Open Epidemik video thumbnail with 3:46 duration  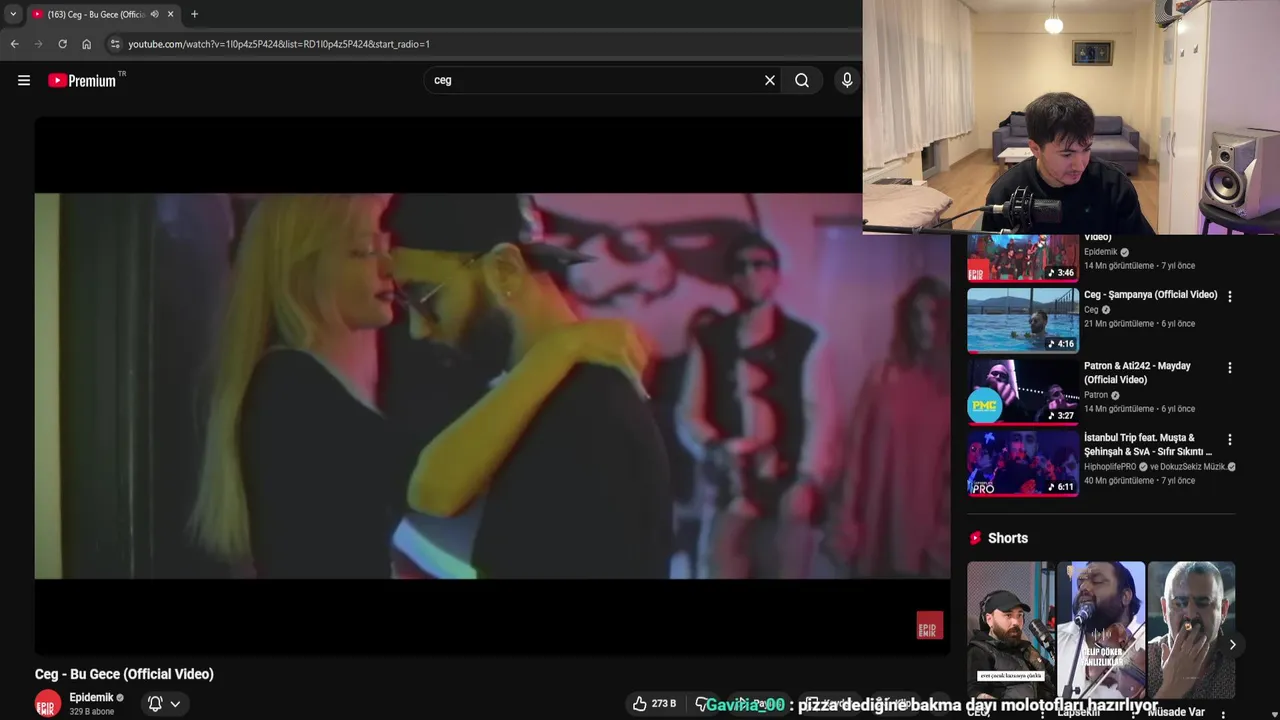[1023, 259]
